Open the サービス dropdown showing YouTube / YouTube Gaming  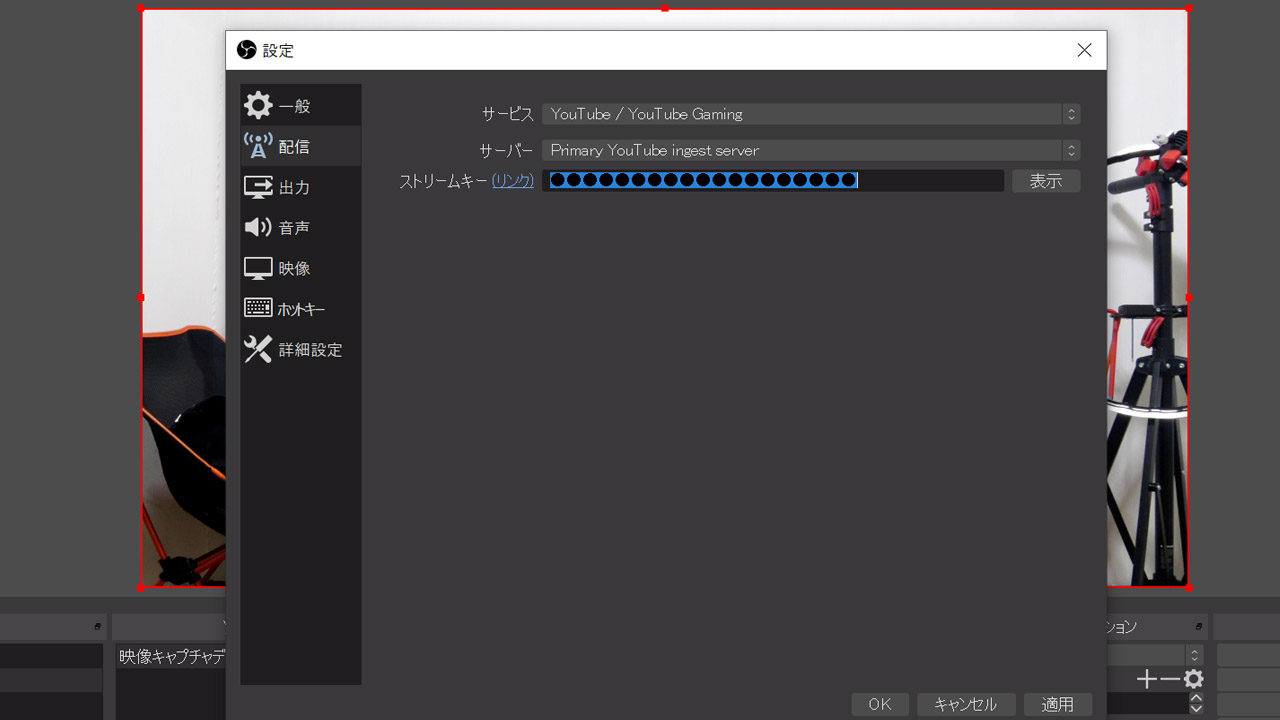coord(811,114)
